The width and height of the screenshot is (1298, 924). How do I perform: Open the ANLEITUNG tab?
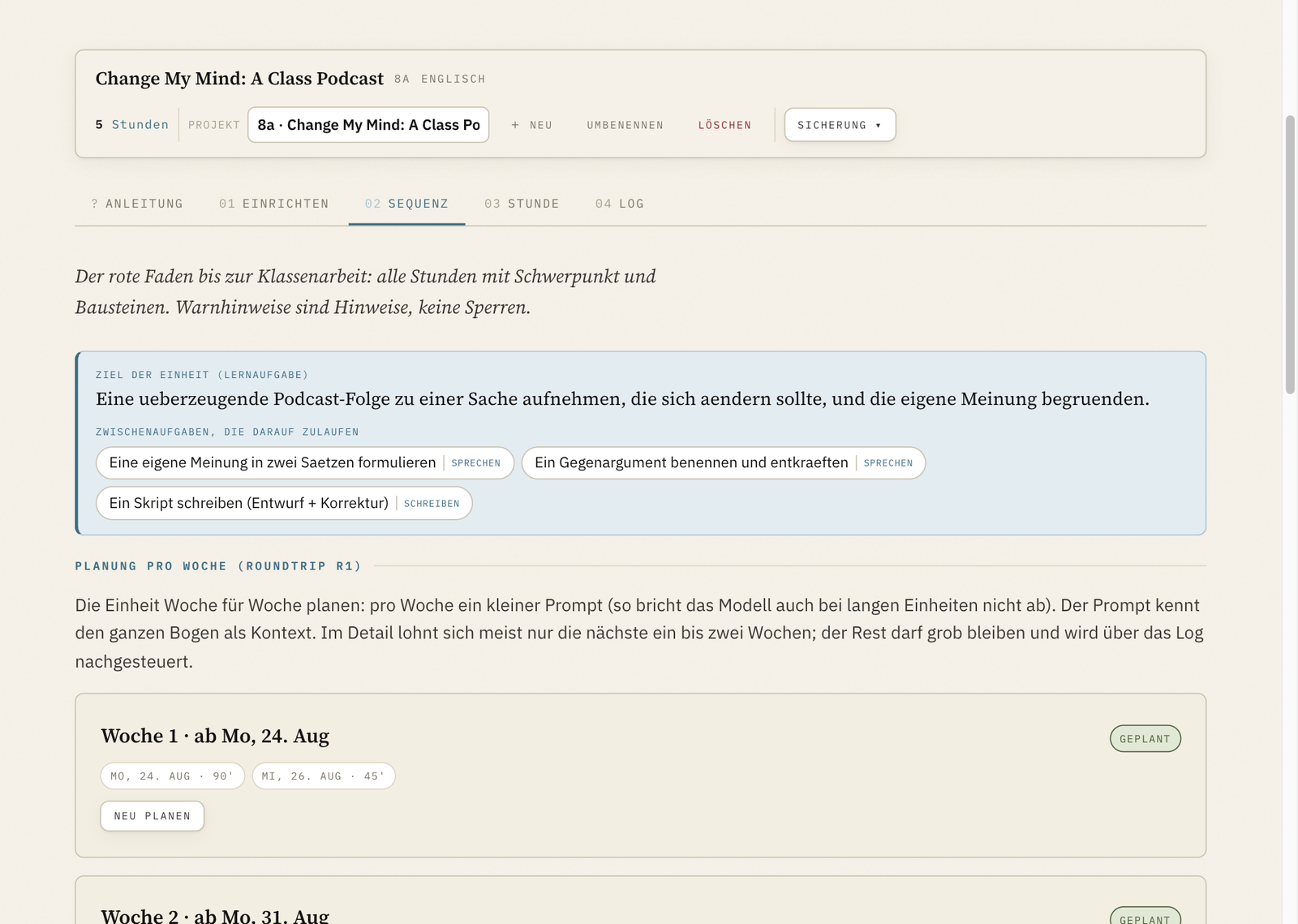point(137,204)
